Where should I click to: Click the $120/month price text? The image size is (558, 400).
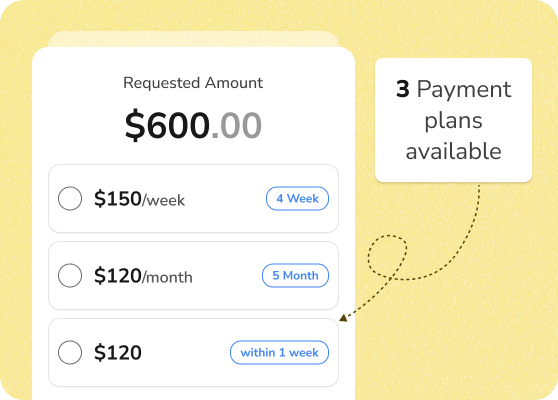143,276
